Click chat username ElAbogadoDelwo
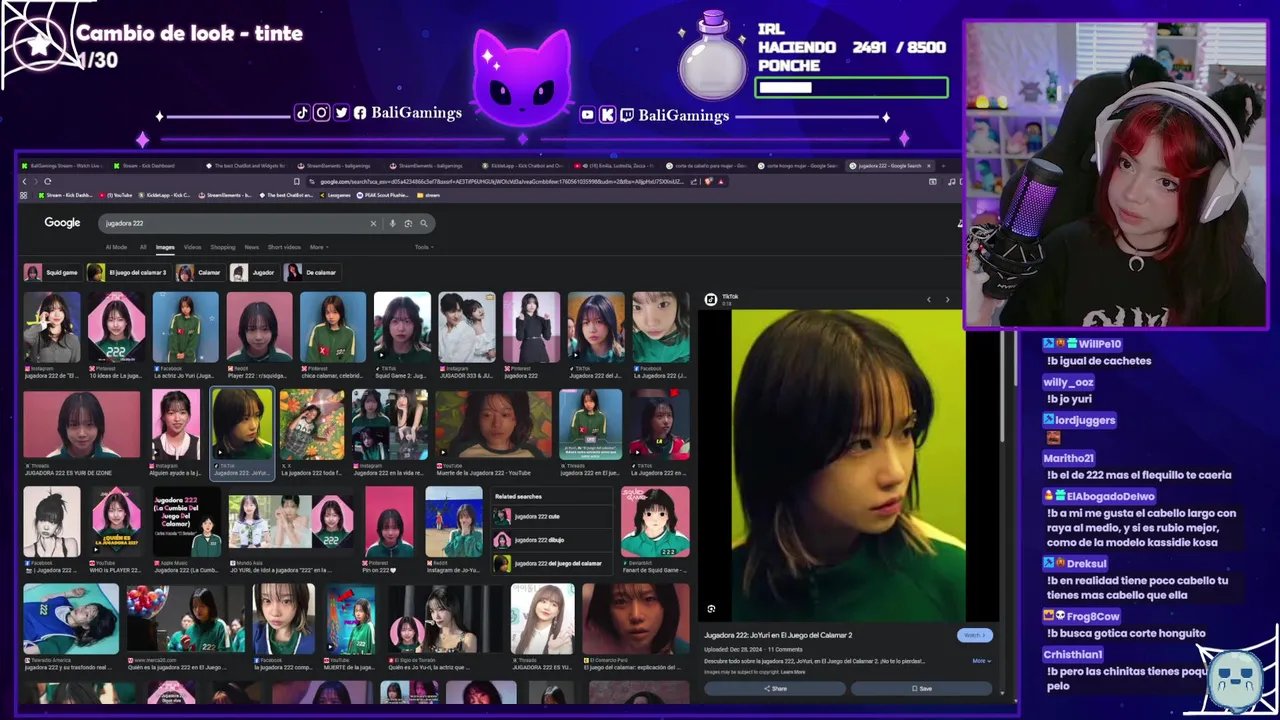1280x720 pixels. [x=1110, y=496]
